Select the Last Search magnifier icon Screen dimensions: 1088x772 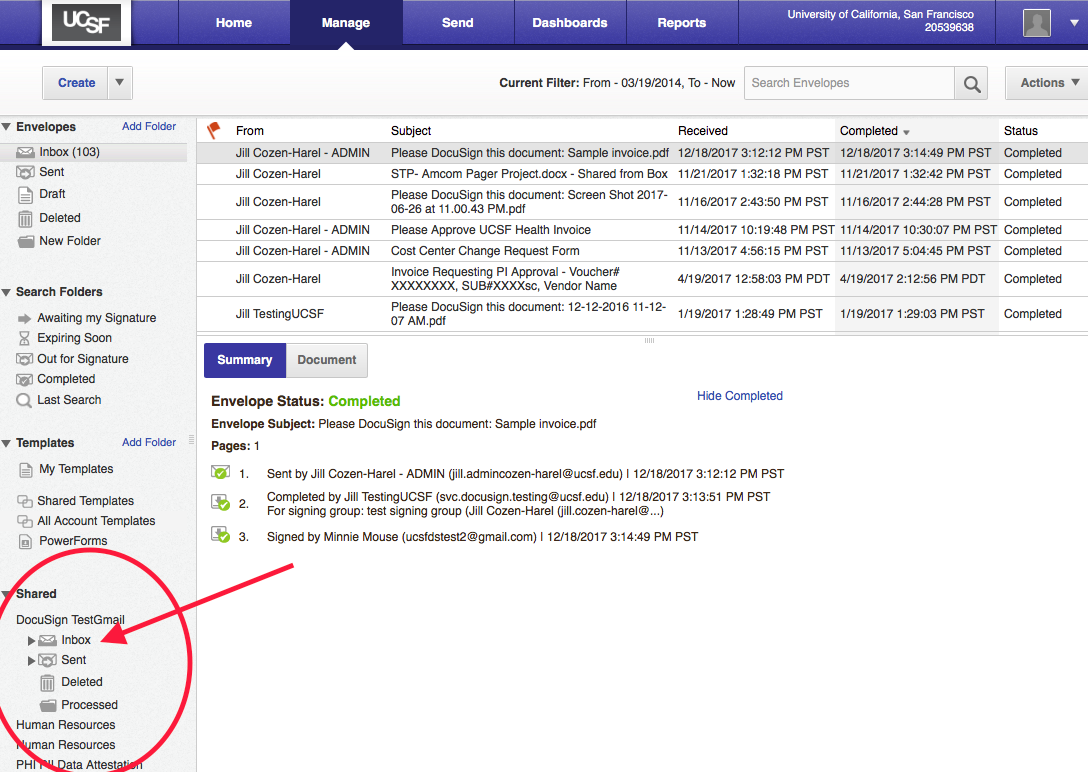(24, 400)
